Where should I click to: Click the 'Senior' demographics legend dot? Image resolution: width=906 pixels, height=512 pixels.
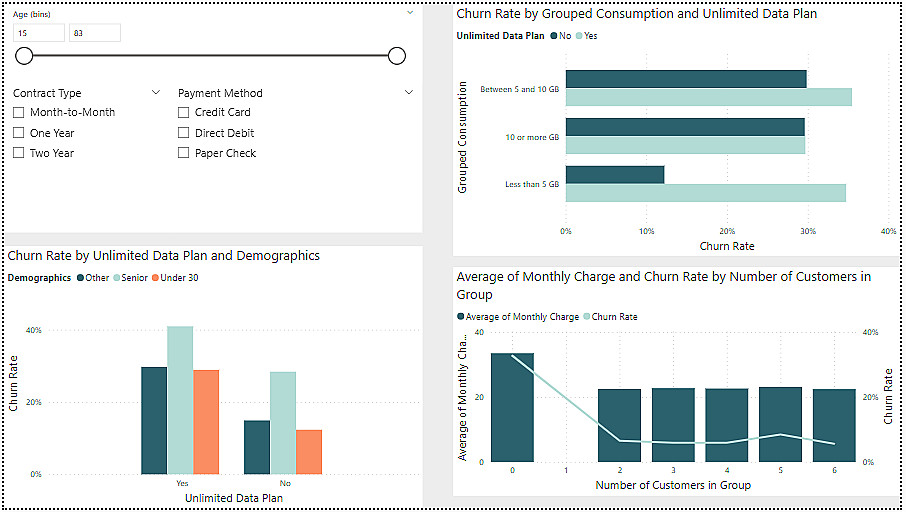pyautogui.click(x=117, y=278)
